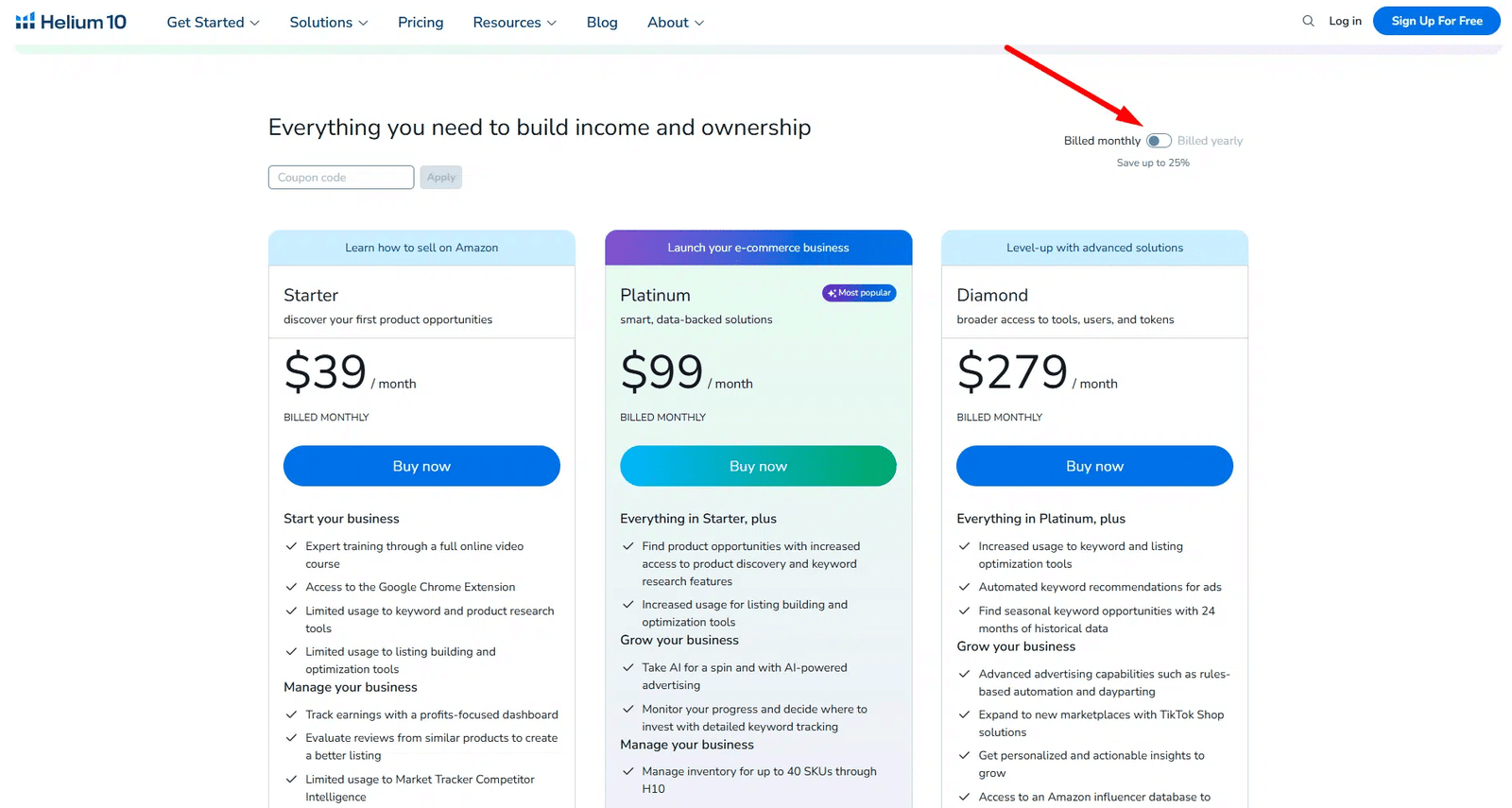Toggle billing from monthly to yearly

tap(1159, 141)
